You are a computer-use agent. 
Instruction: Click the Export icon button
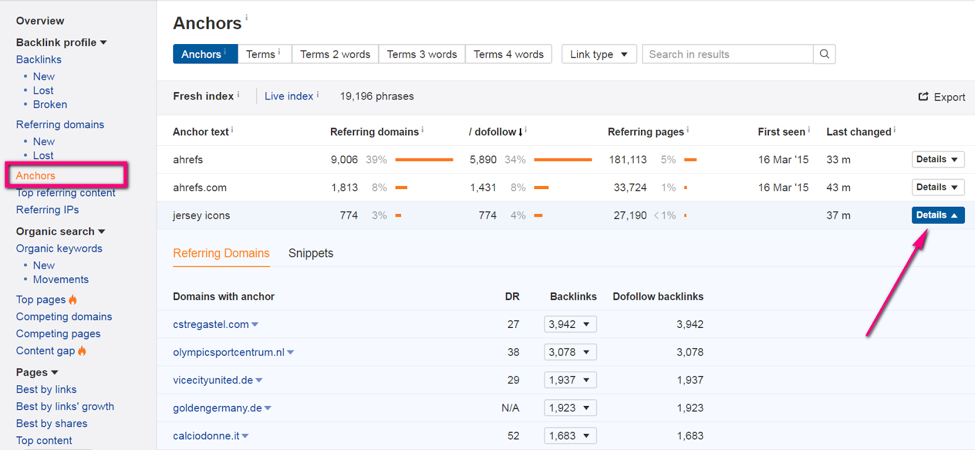coord(924,97)
